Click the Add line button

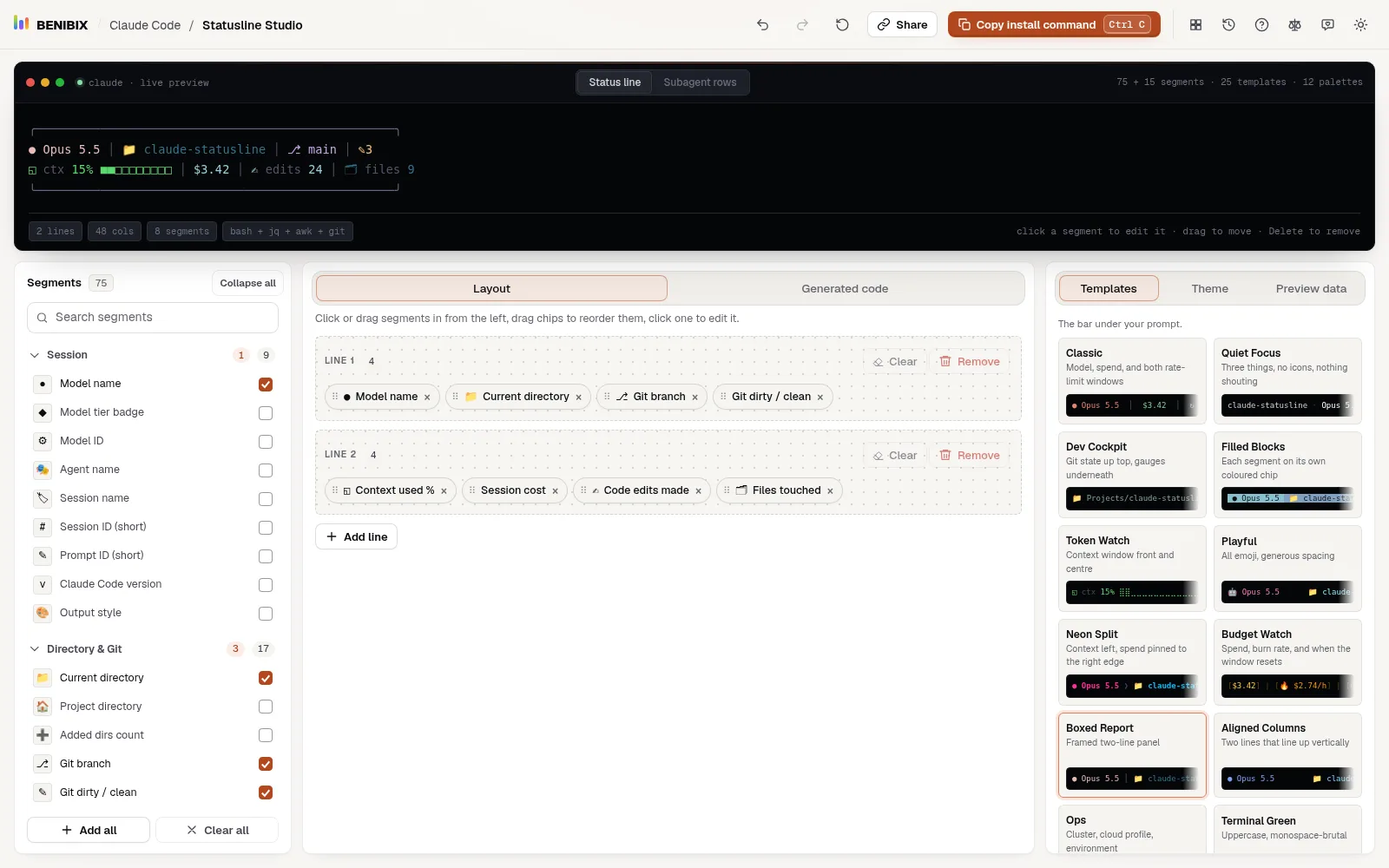(357, 537)
